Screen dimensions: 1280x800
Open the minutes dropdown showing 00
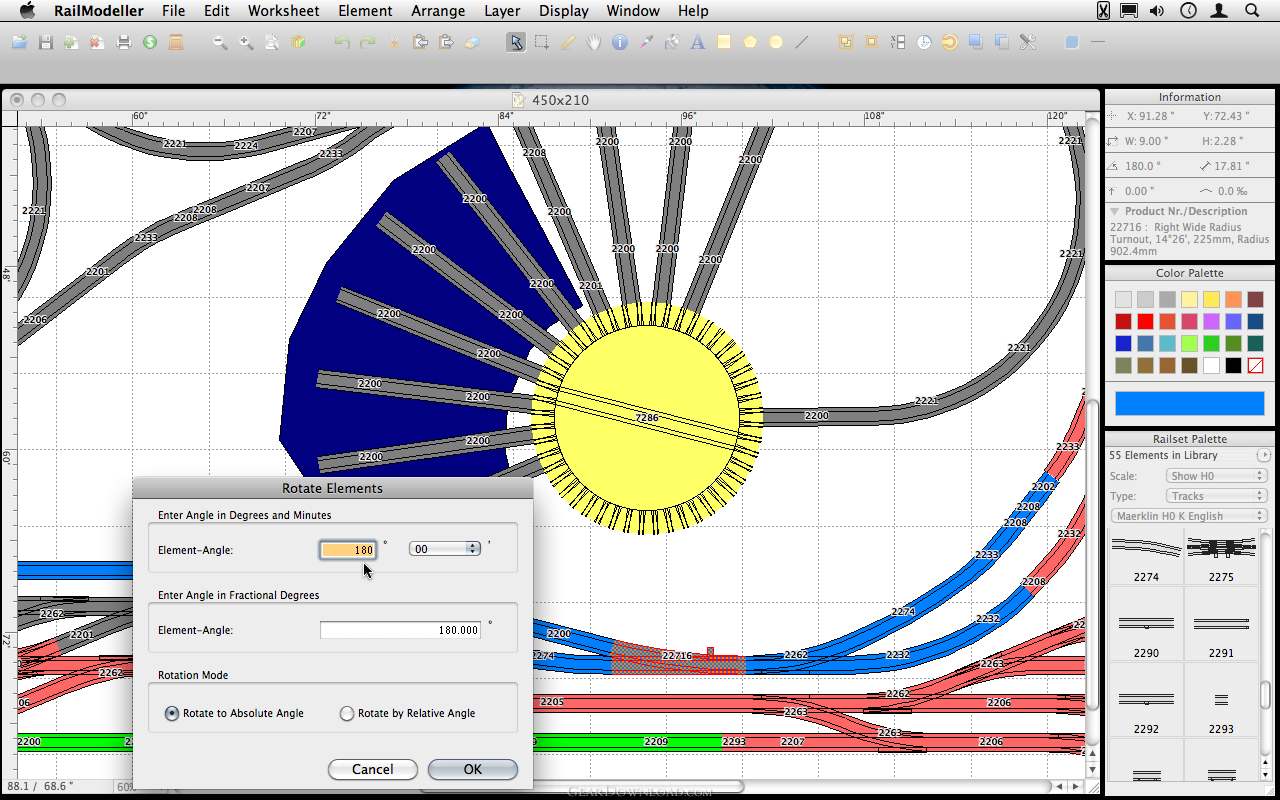coord(445,548)
